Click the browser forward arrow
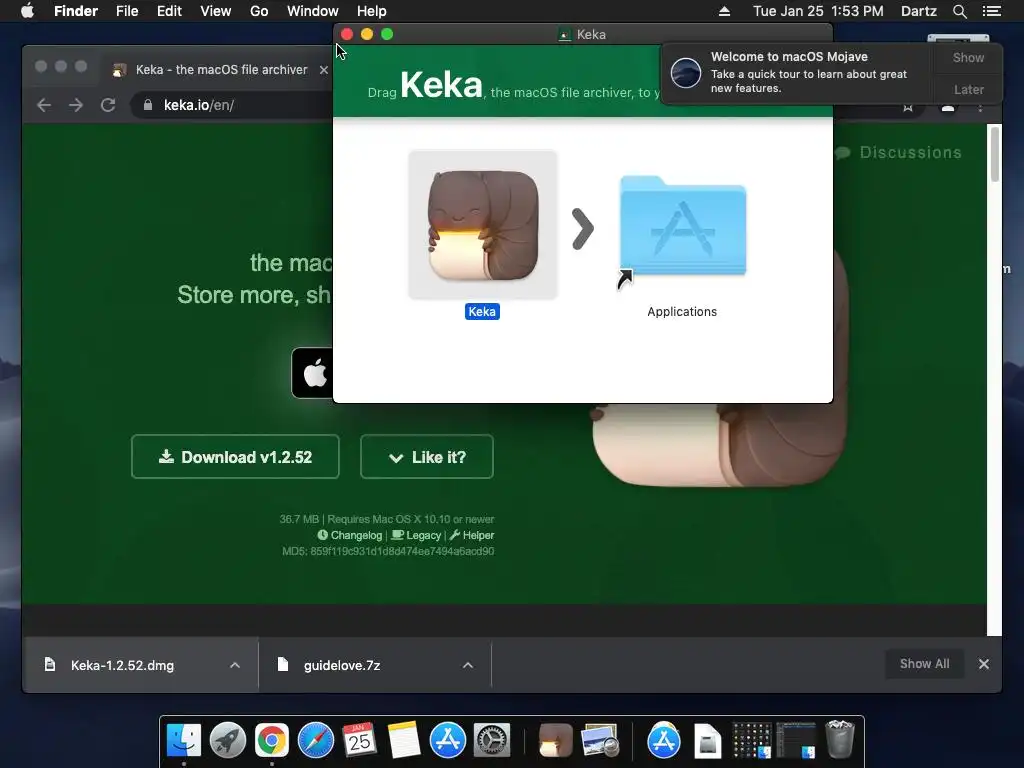This screenshot has width=1024, height=768. click(x=76, y=105)
